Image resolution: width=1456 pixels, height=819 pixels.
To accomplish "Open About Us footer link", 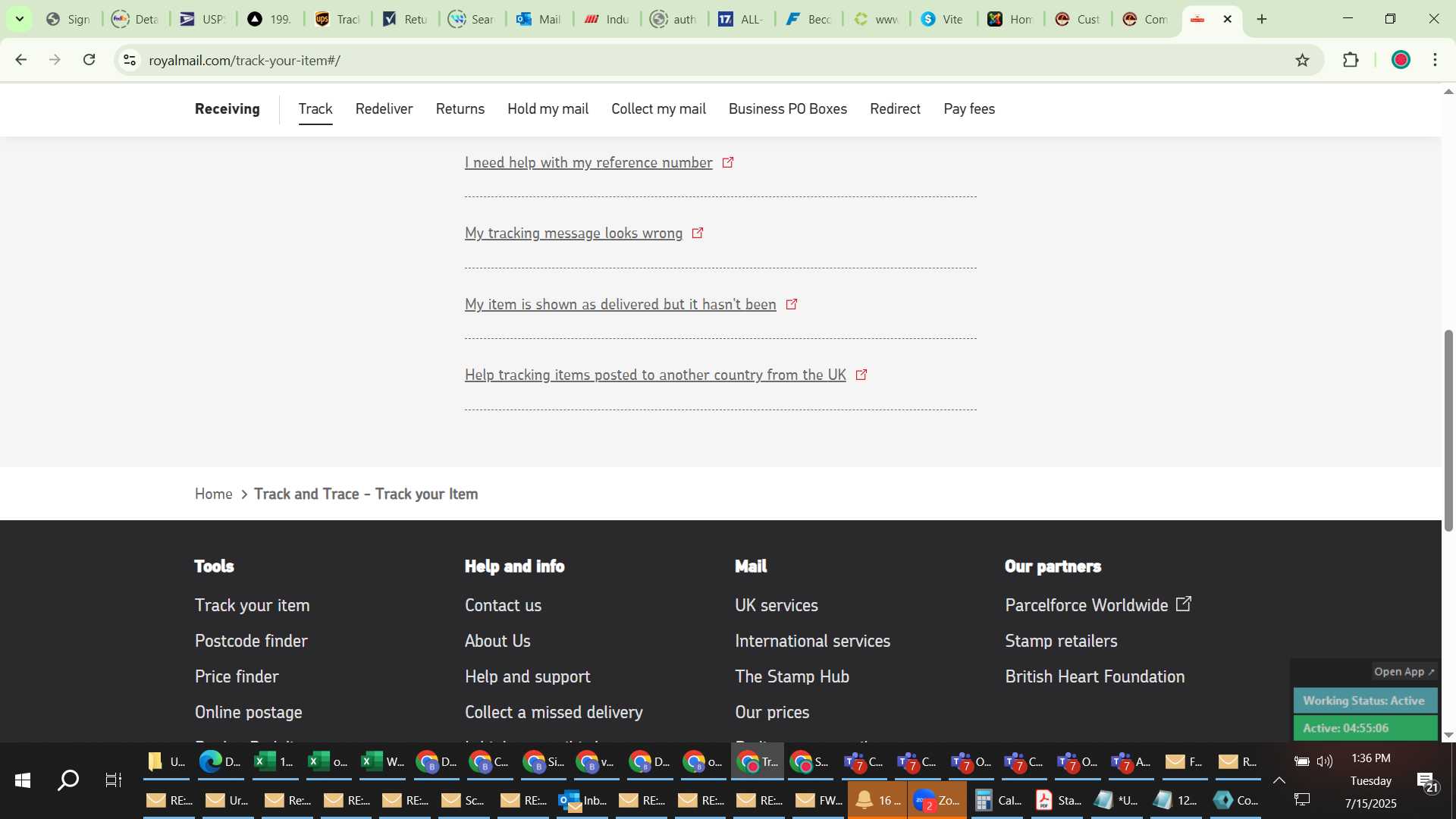I will [x=497, y=641].
